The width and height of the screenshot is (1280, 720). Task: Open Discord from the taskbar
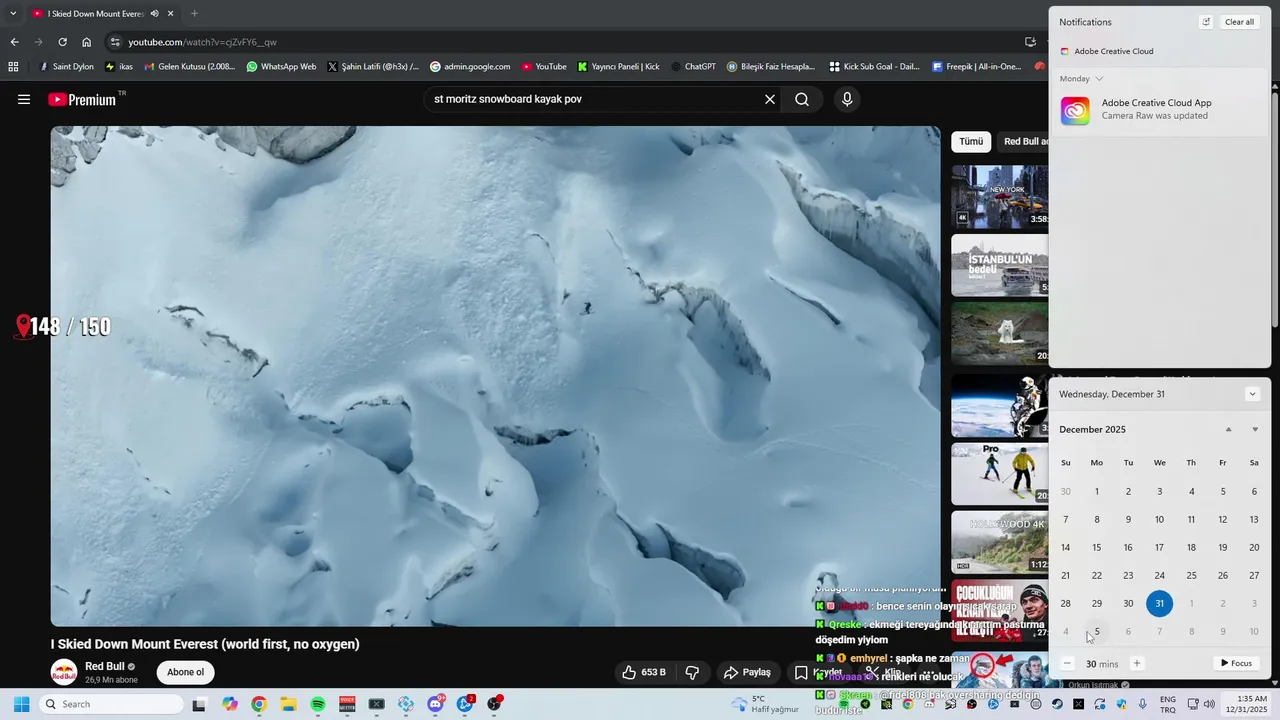(436, 704)
